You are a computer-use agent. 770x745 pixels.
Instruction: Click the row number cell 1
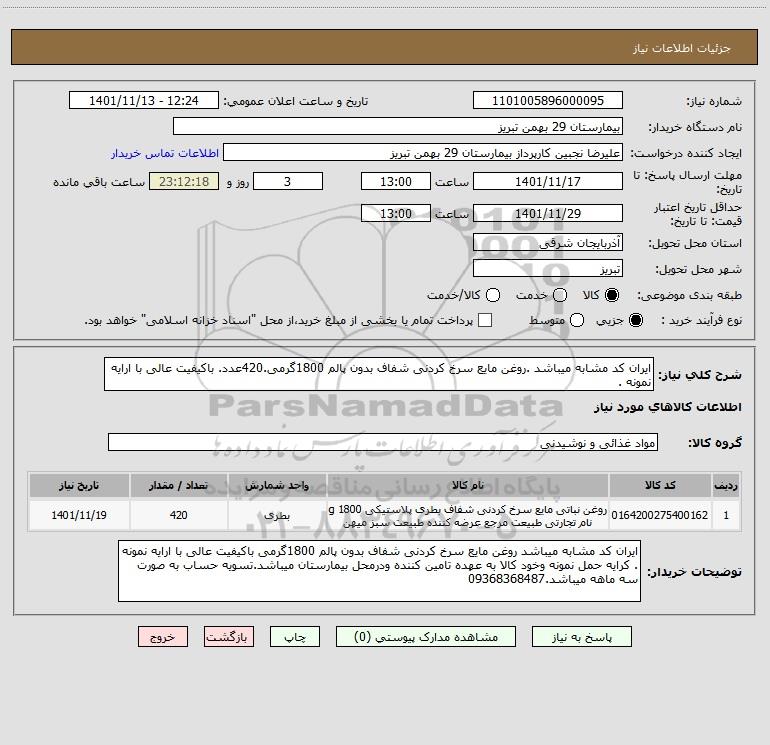click(x=726, y=515)
